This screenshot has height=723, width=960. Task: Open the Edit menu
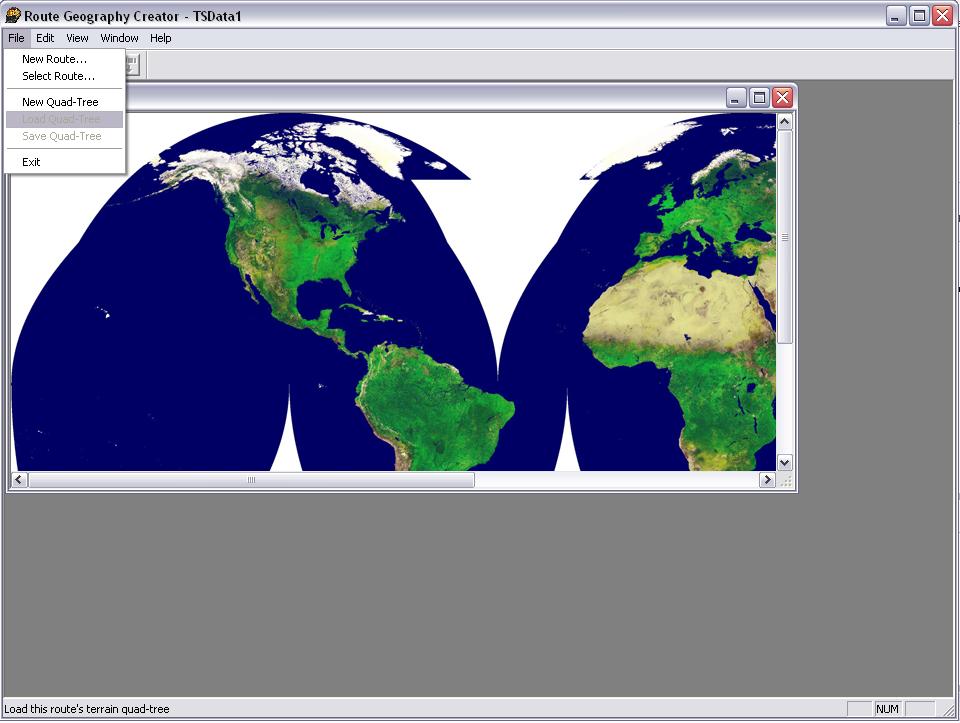pos(45,38)
